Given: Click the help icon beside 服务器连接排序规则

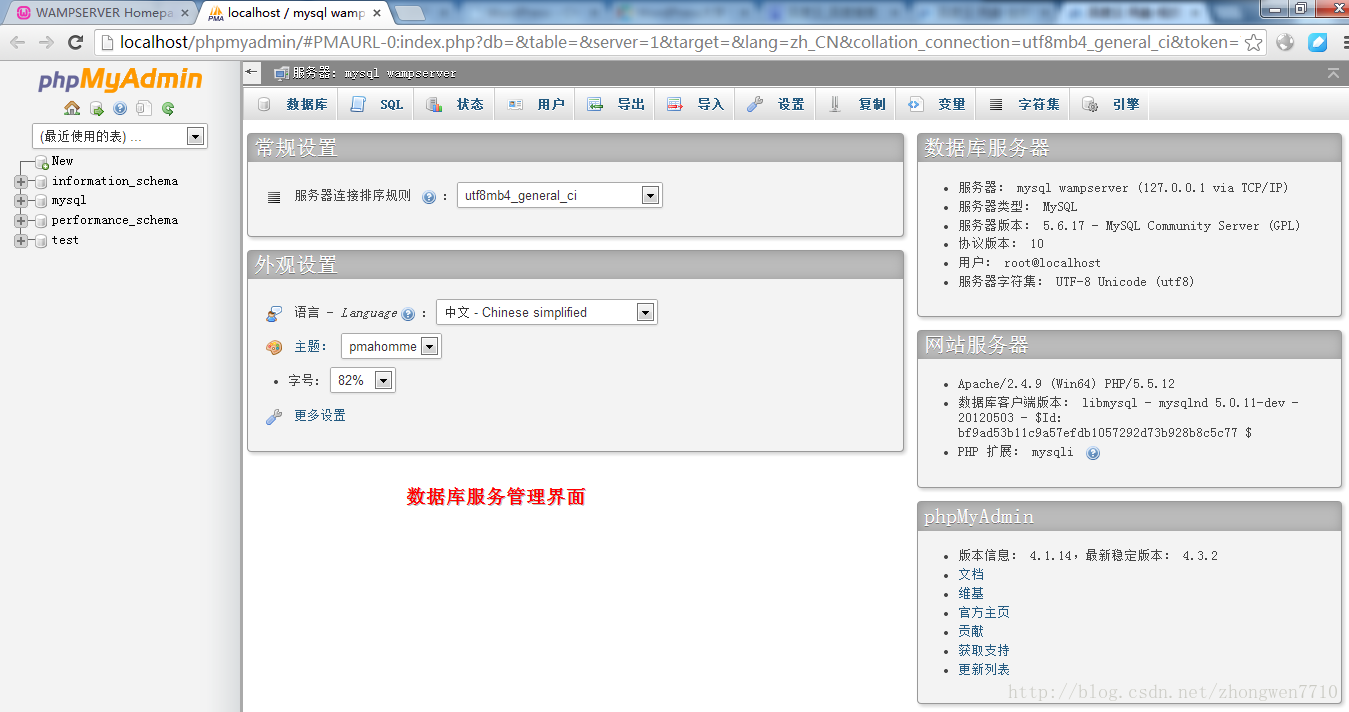Looking at the screenshot, I should (429, 197).
